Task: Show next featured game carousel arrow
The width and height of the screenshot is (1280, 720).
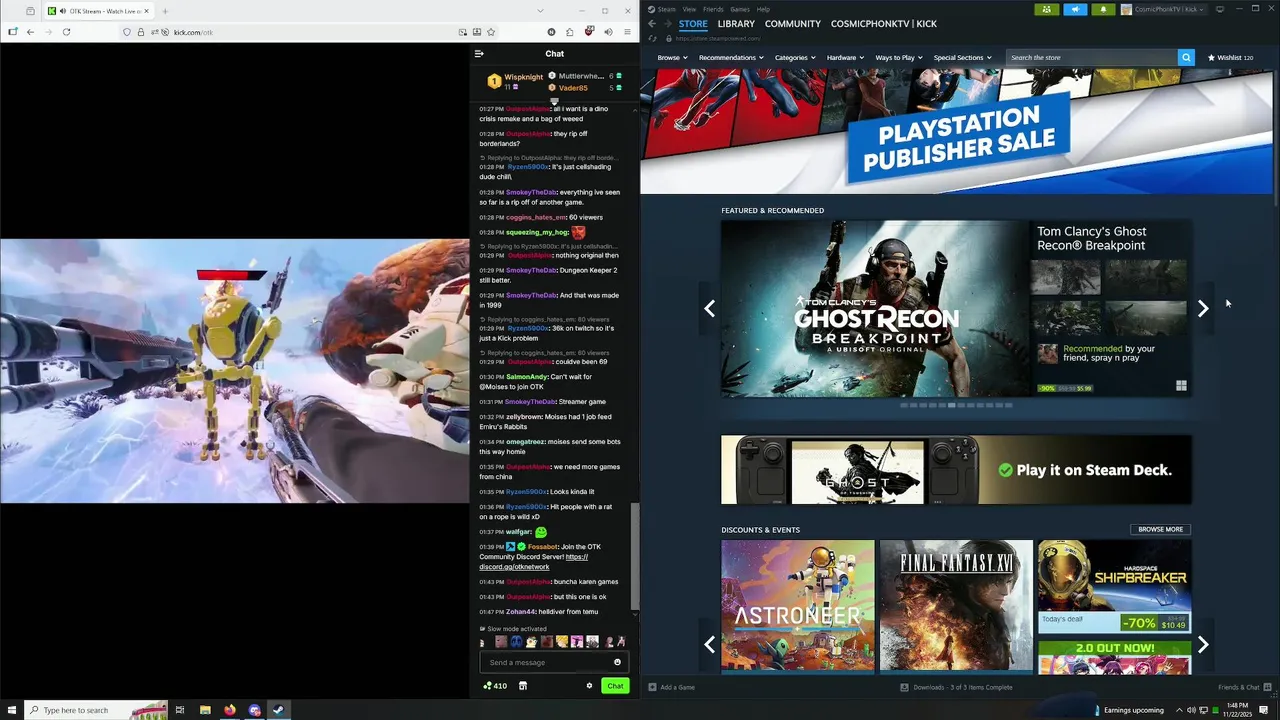Action: 1203,309
